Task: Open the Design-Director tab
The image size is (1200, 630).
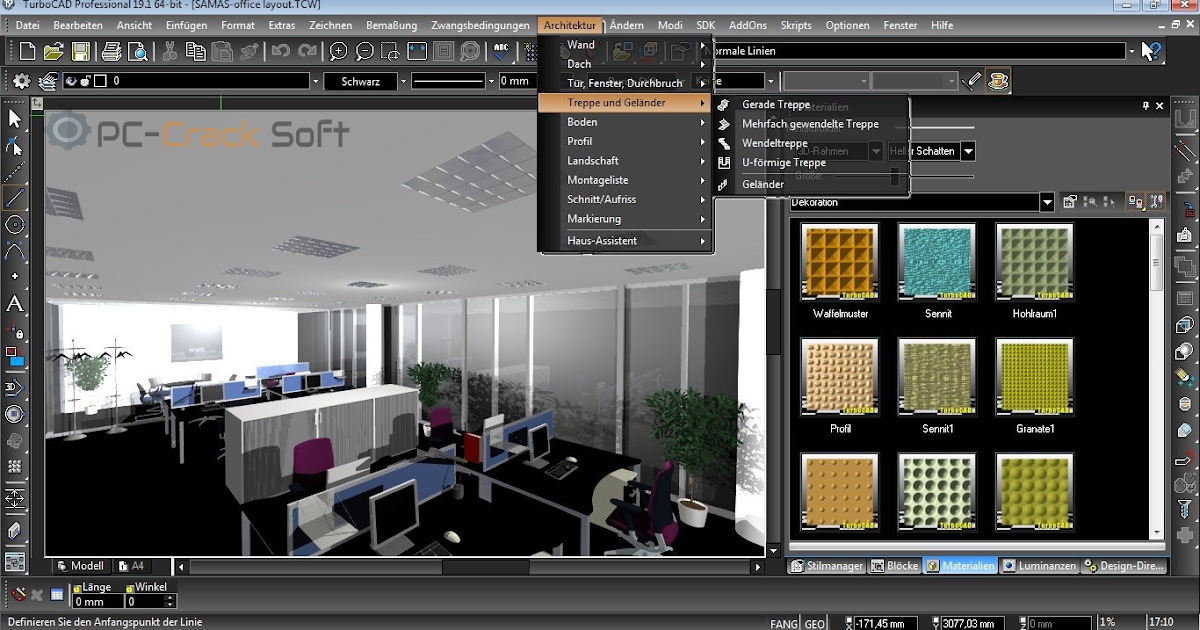Action: (1124, 566)
